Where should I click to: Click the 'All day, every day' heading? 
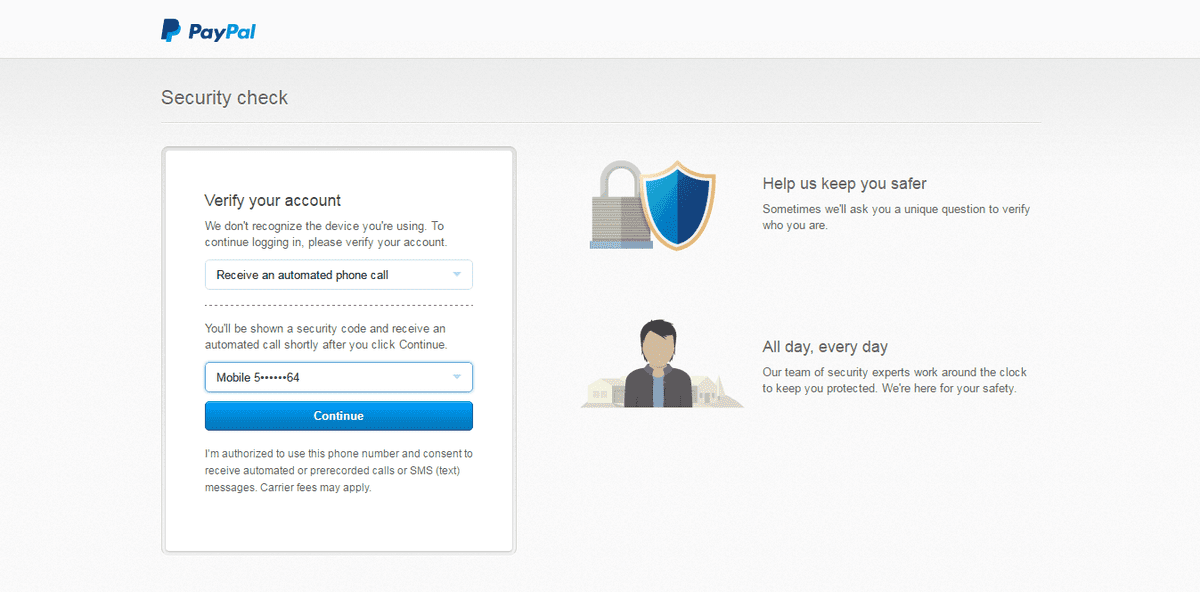(x=825, y=347)
